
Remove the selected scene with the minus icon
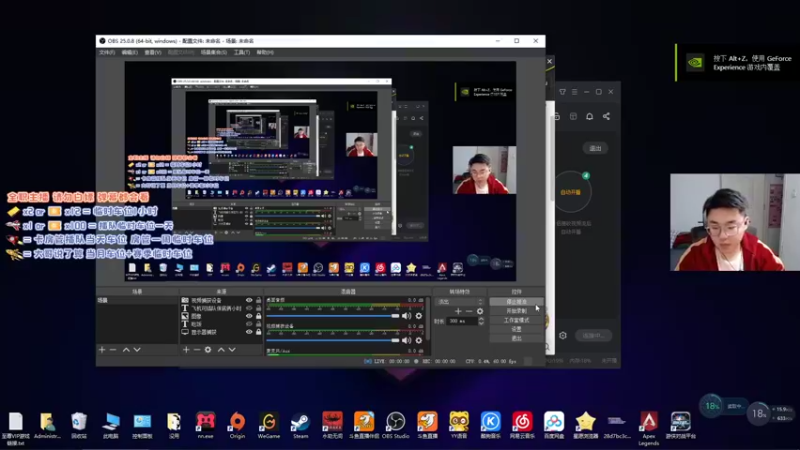tap(113, 349)
